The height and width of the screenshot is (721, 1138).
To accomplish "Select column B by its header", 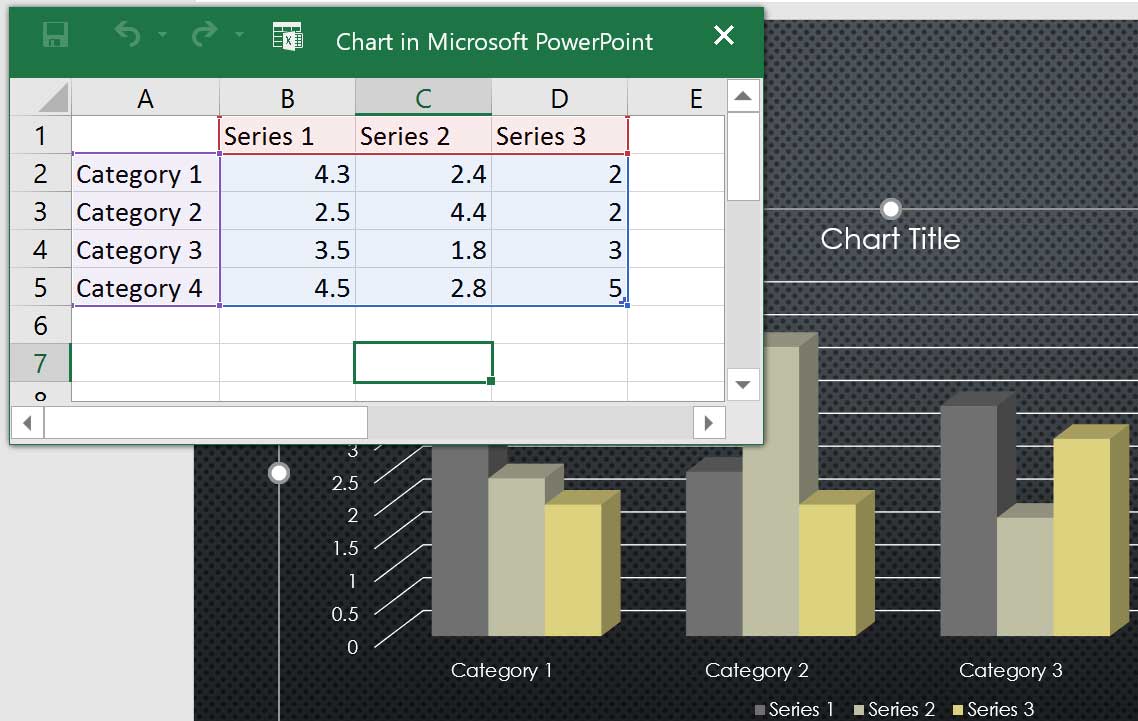I will pyautogui.click(x=287, y=97).
